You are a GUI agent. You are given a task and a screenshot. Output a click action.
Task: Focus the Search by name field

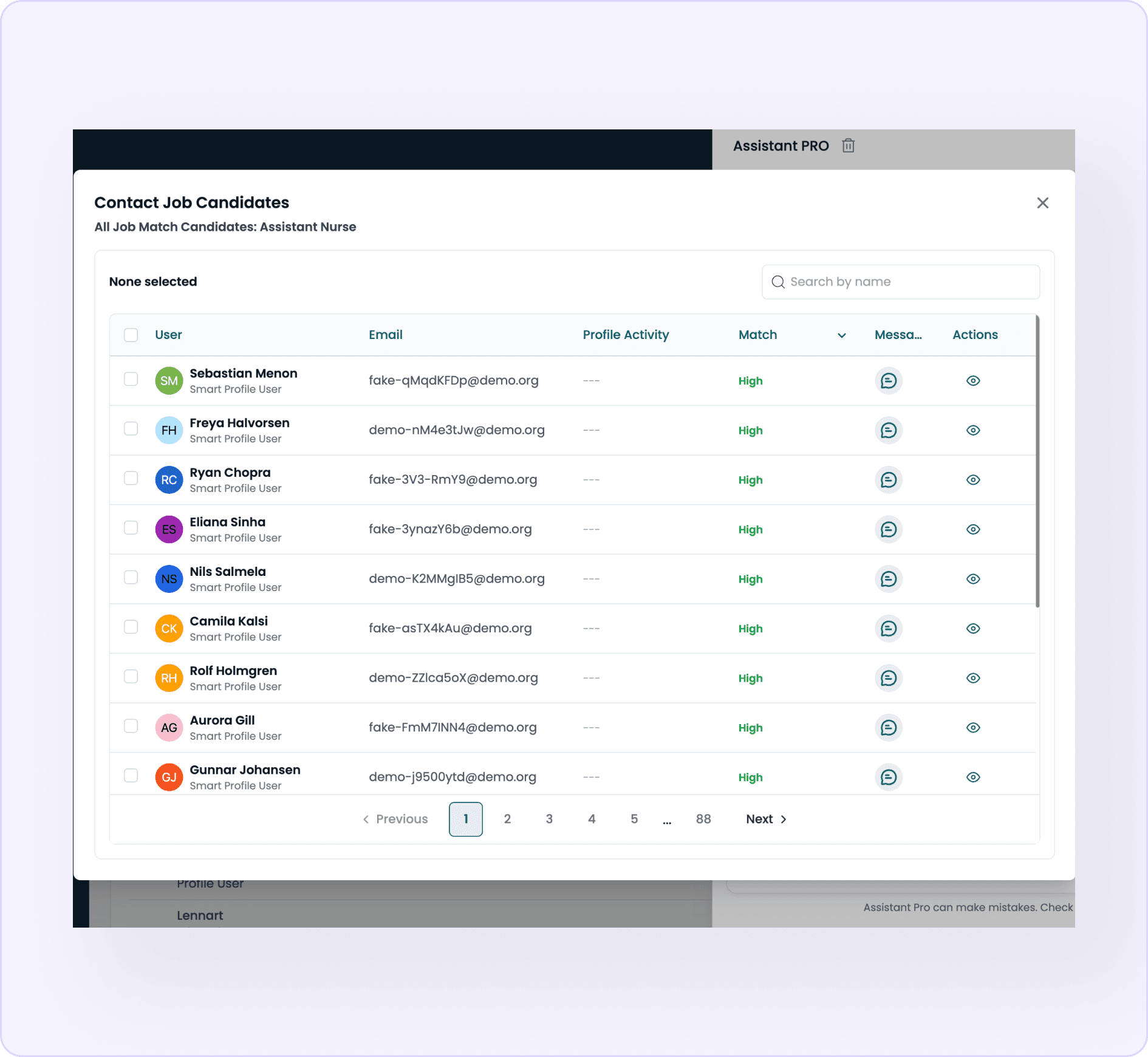click(x=901, y=282)
